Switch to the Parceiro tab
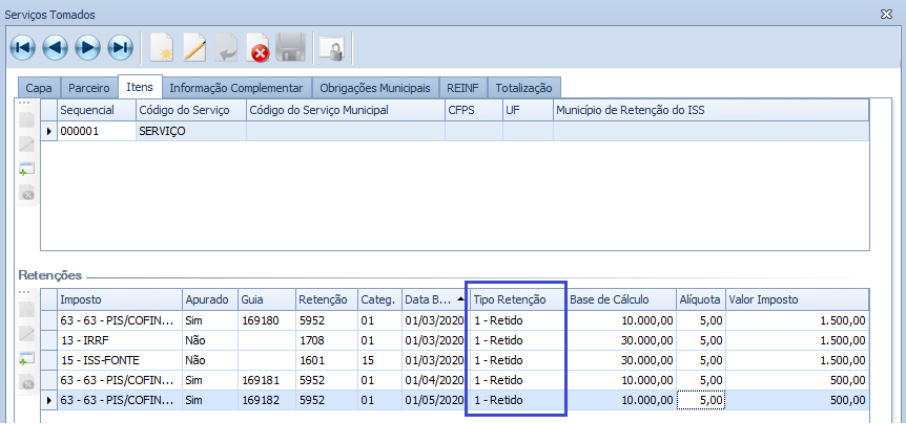 click(x=89, y=88)
